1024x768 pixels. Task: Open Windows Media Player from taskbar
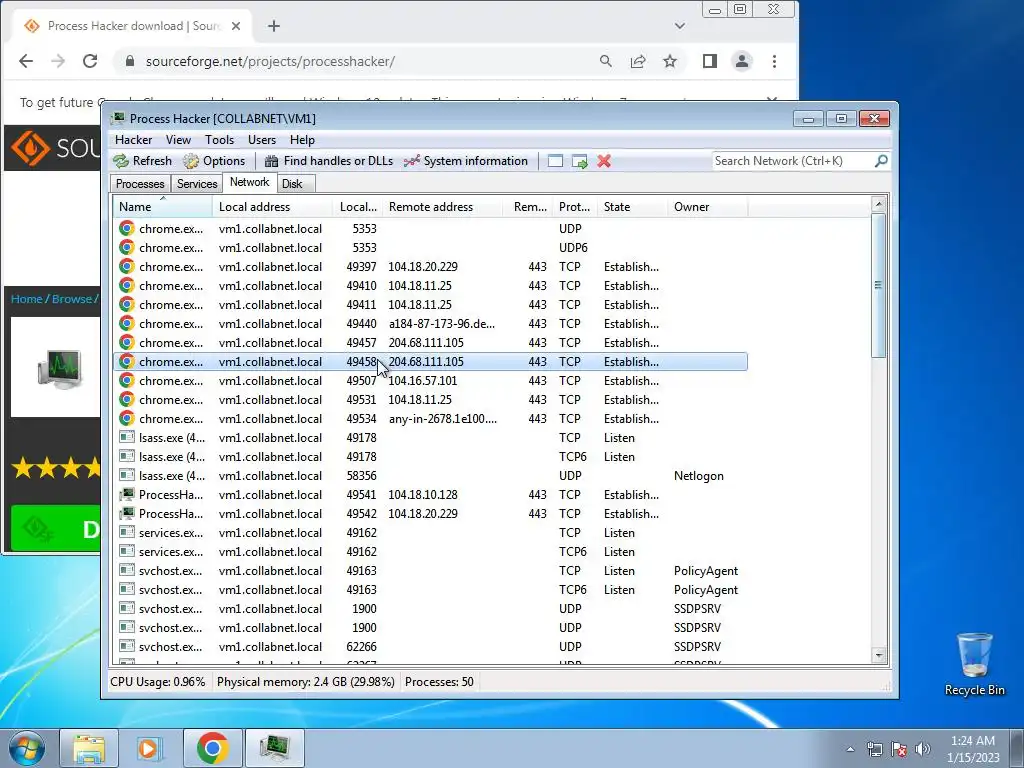click(x=150, y=748)
